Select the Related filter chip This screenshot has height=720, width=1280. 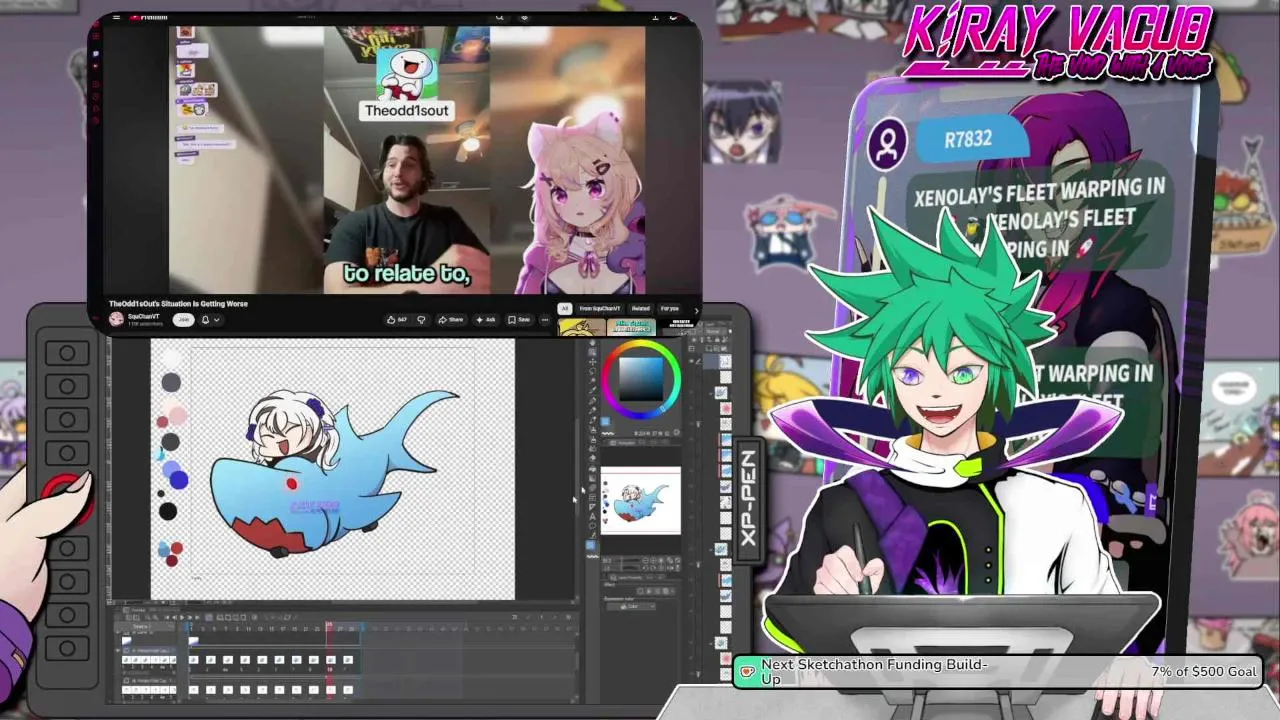[x=641, y=309]
